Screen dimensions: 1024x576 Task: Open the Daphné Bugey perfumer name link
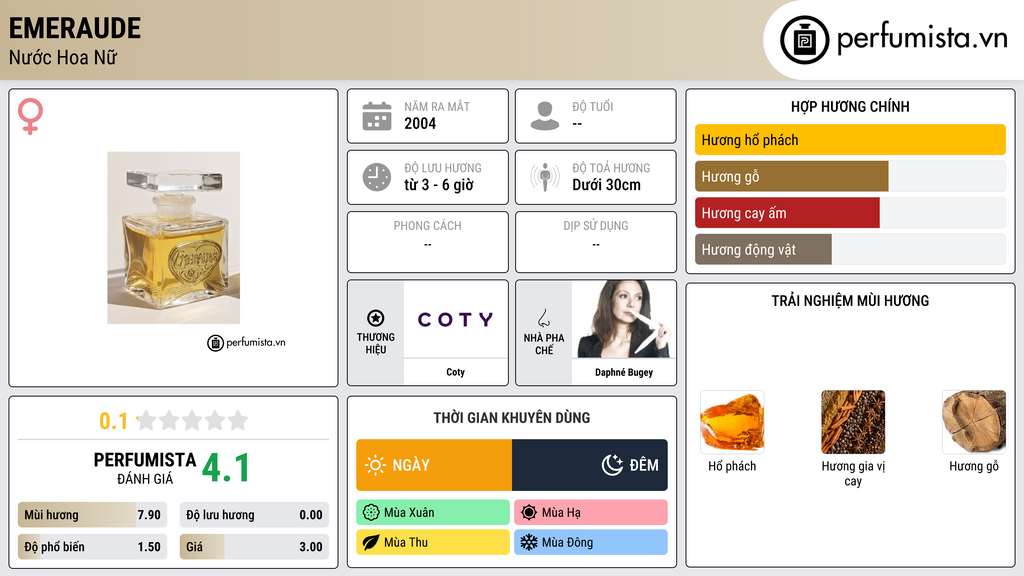point(624,372)
